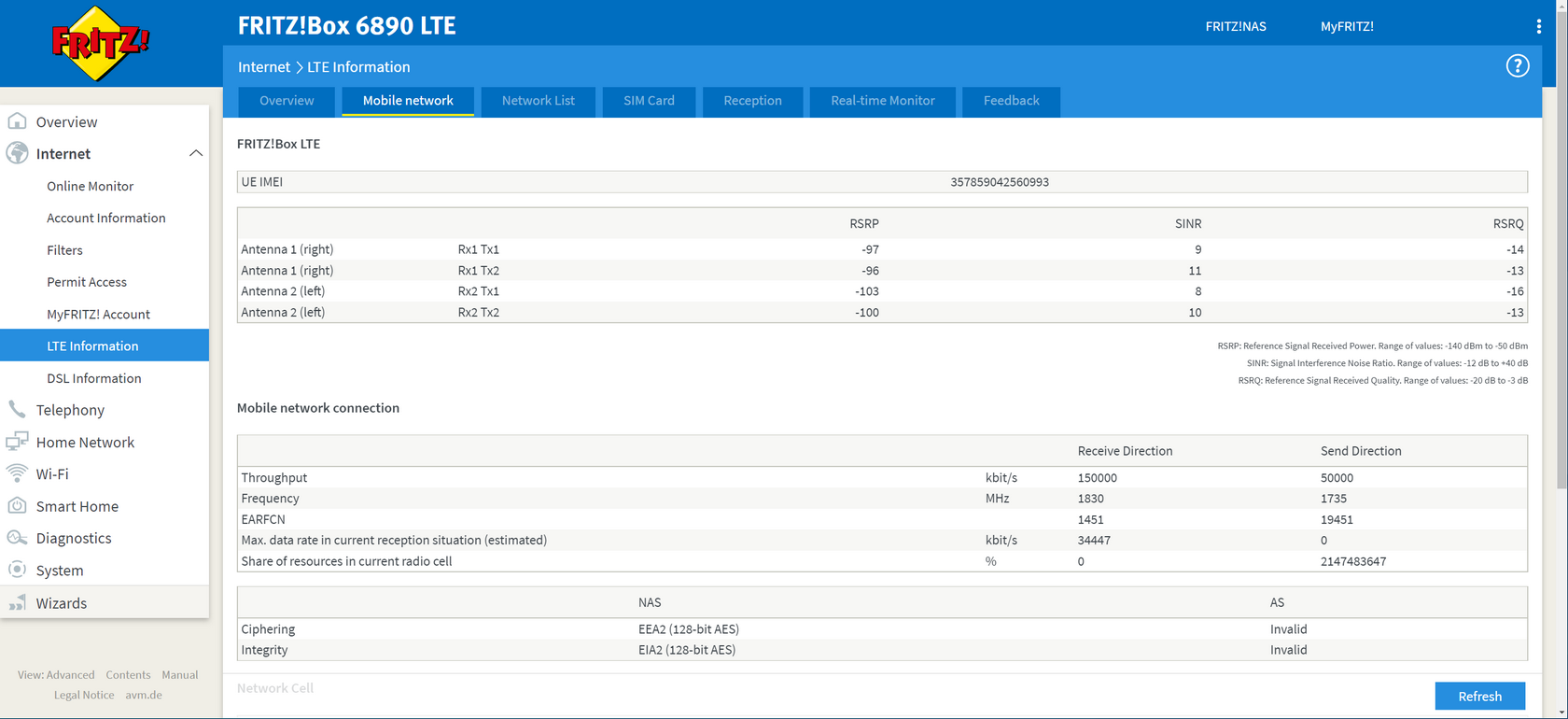
Task: Click the Overview house icon in sidebar
Action: point(17,121)
